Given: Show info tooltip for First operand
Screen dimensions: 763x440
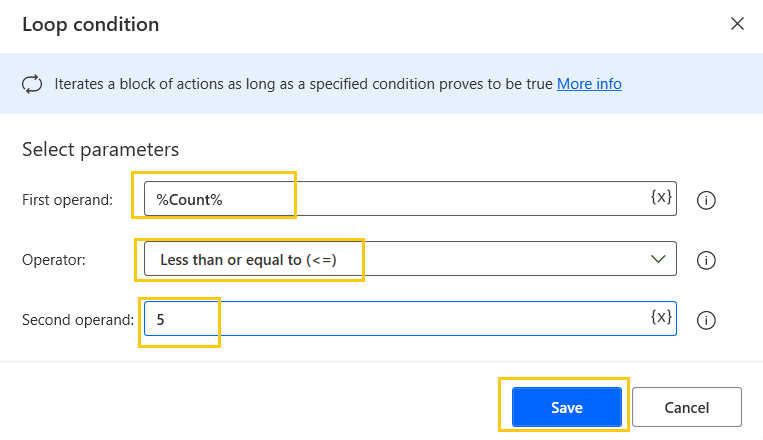Looking at the screenshot, I should (706, 200).
